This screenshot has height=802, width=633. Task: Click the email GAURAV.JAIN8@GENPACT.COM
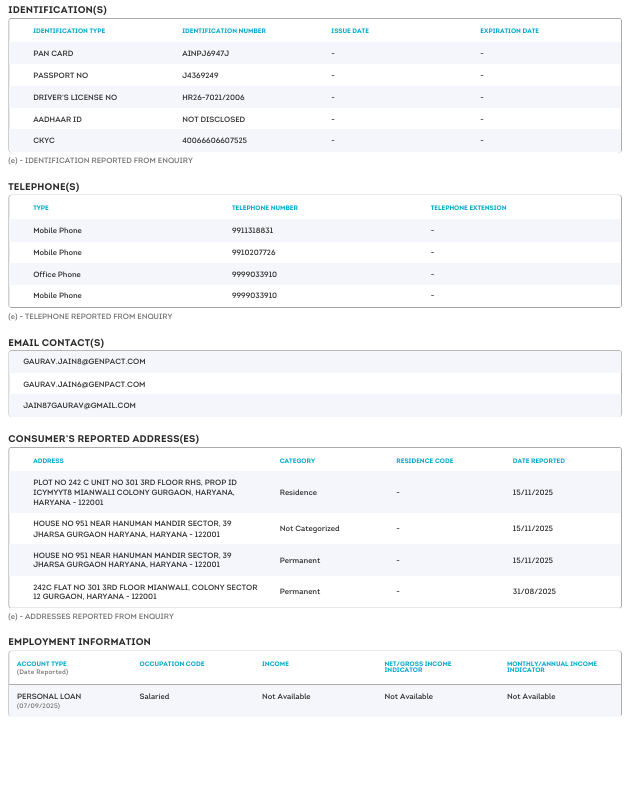pyautogui.click(x=84, y=361)
